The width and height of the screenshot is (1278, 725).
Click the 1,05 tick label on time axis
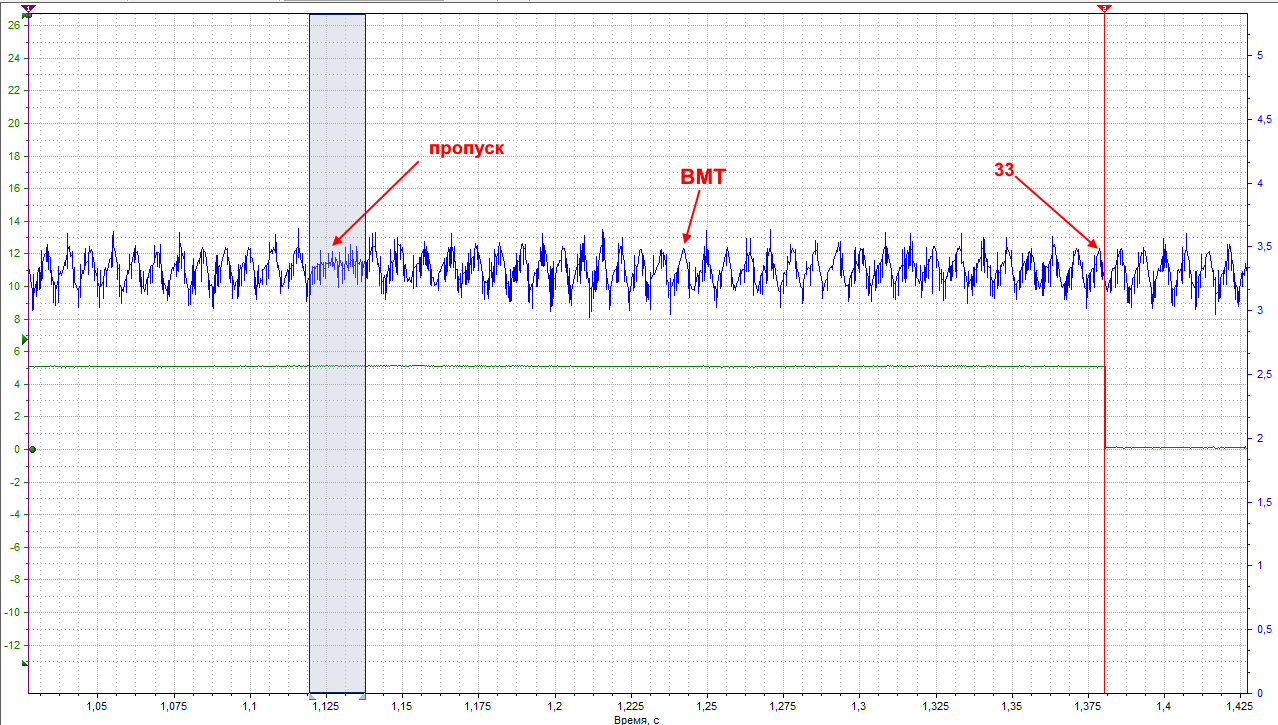[x=97, y=706]
